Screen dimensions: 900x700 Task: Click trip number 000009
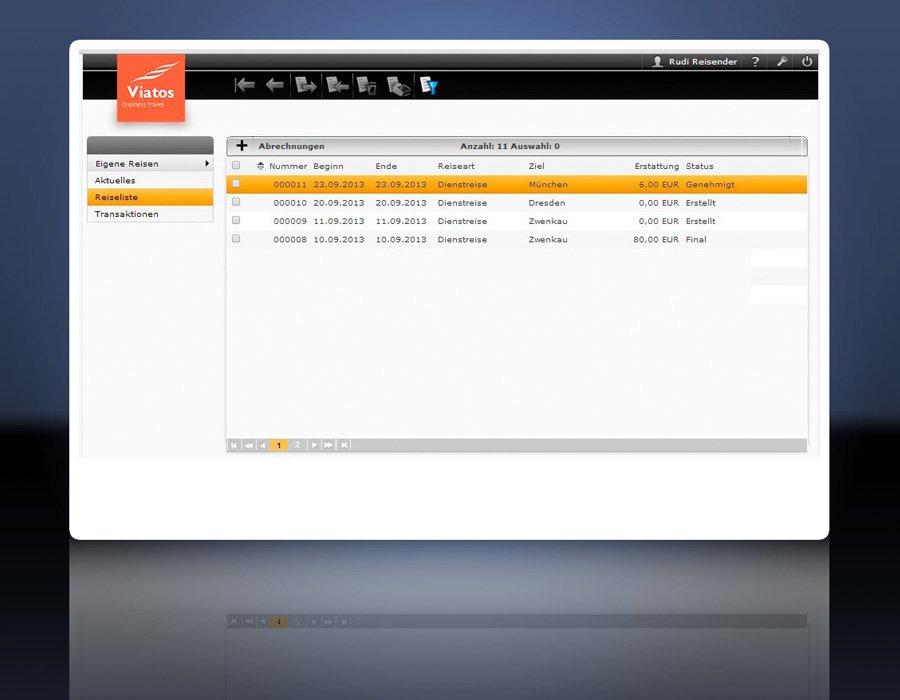coord(290,221)
